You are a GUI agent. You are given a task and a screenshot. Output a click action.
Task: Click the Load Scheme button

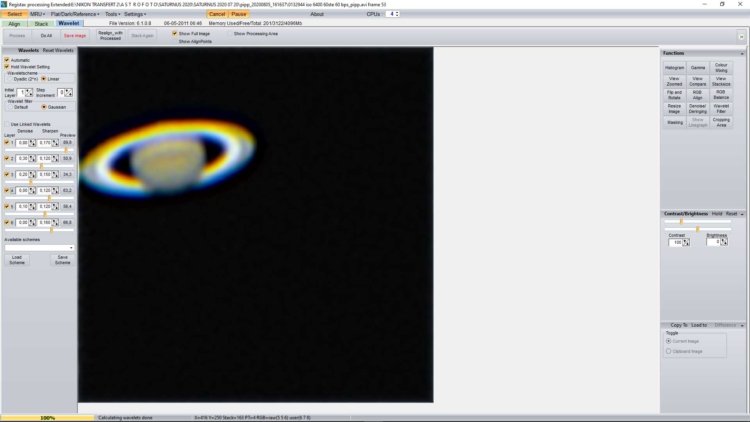coord(17,260)
